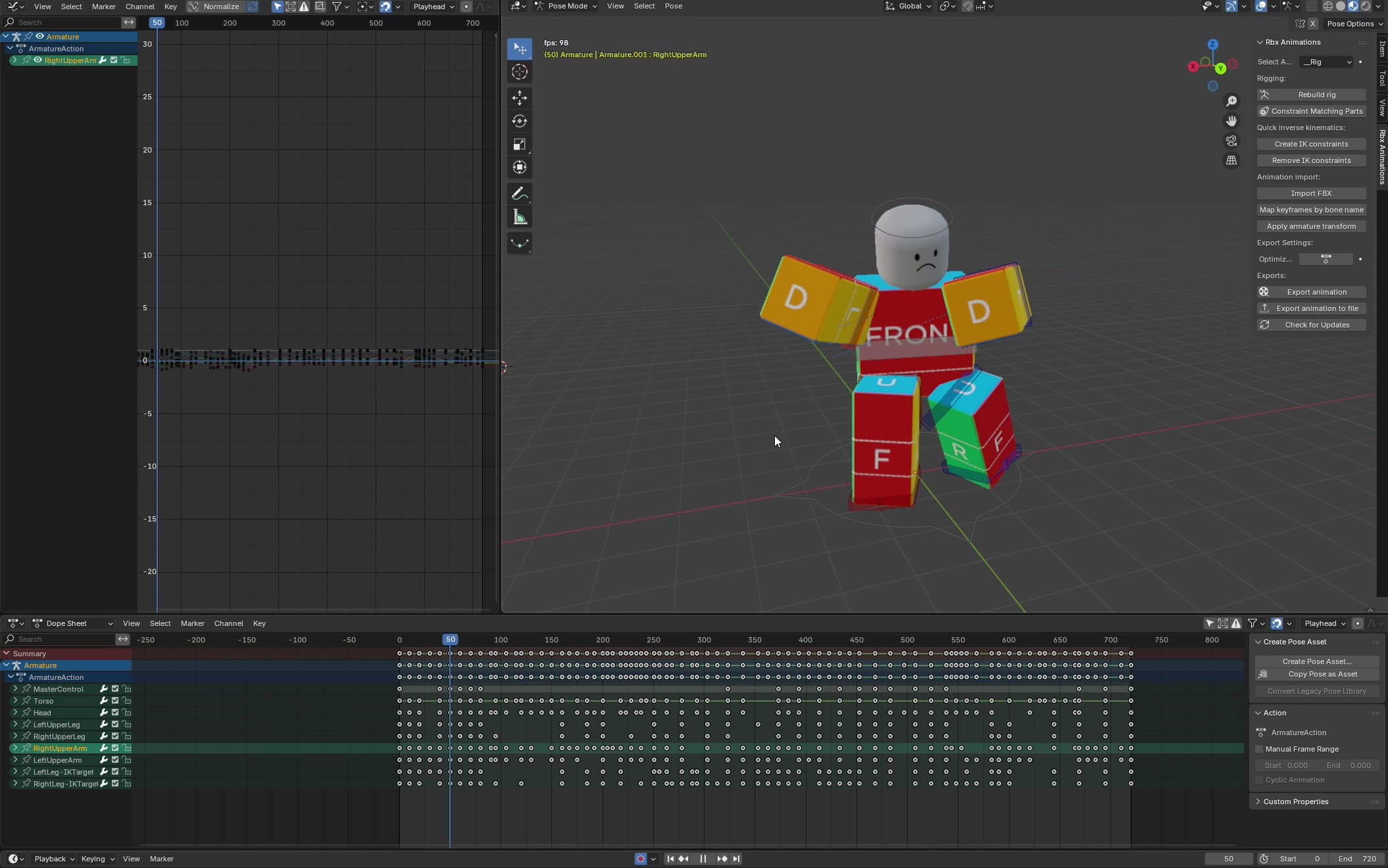Click pin icon on RightUpperArm graph channel
The height and width of the screenshot is (868, 1388).
26,60
